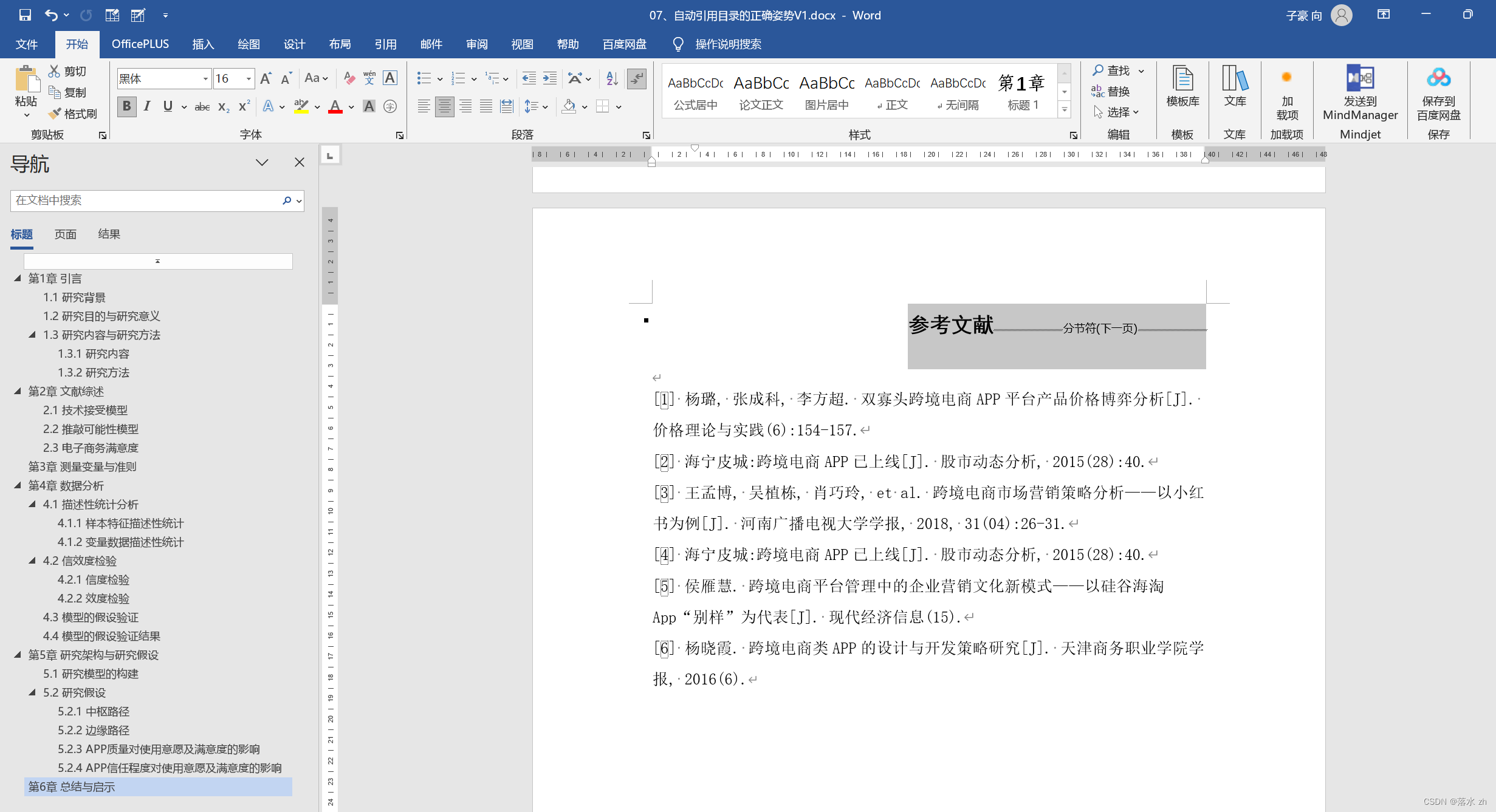Switch to the 引用 ribbon tab
Viewport: 1496px width, 812px height.
coord(385,44)
